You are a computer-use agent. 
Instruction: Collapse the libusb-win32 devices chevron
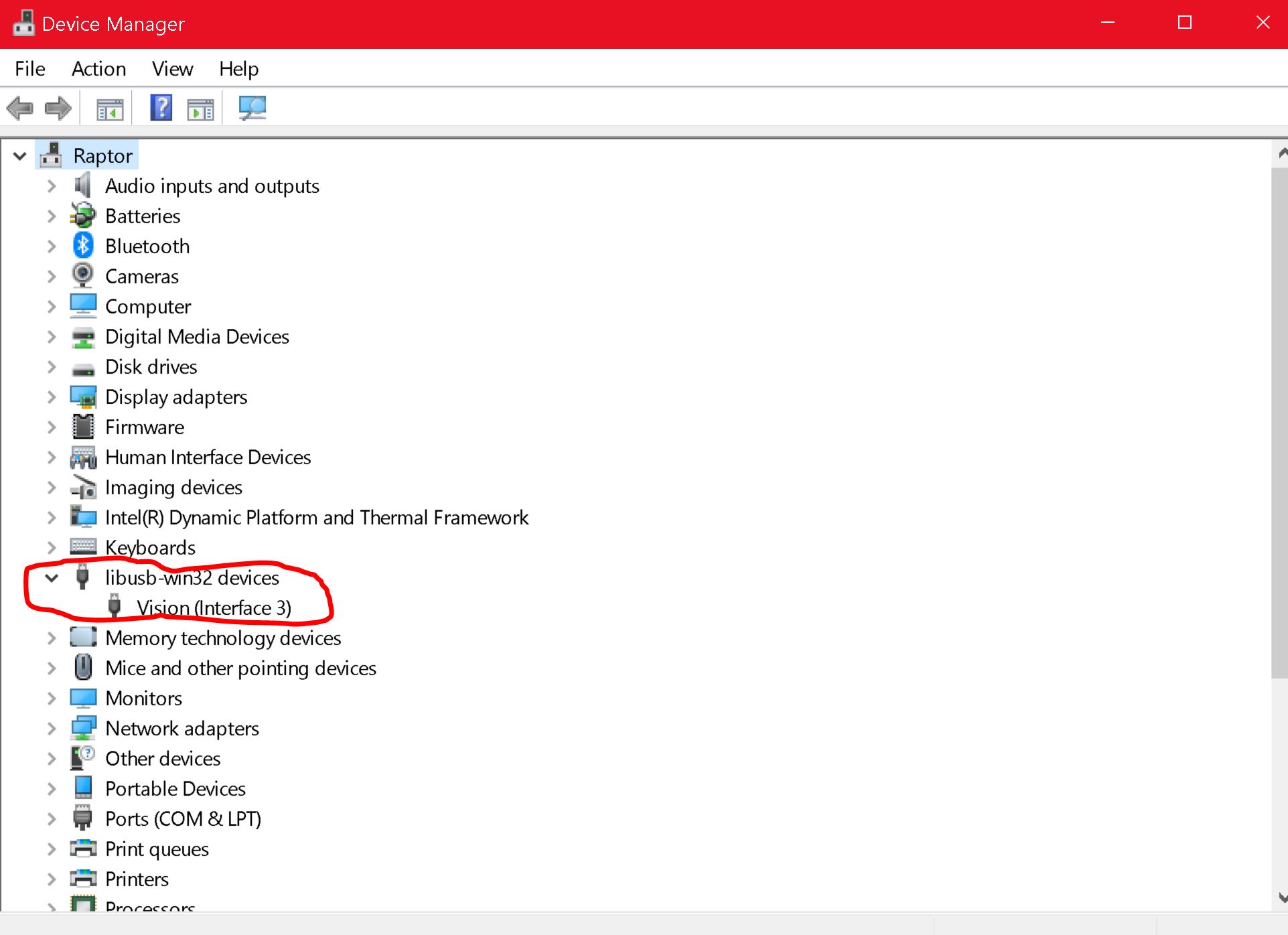[x=52, y=578]
